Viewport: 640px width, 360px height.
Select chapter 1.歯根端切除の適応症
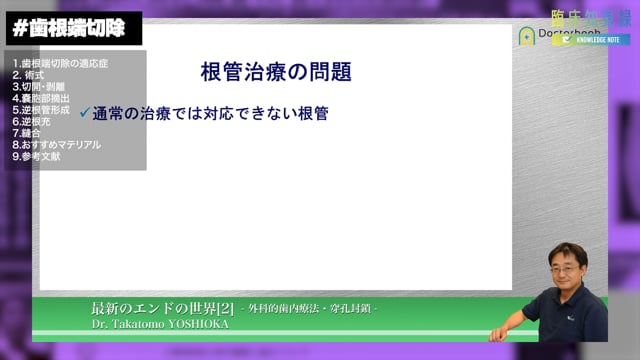60,64
